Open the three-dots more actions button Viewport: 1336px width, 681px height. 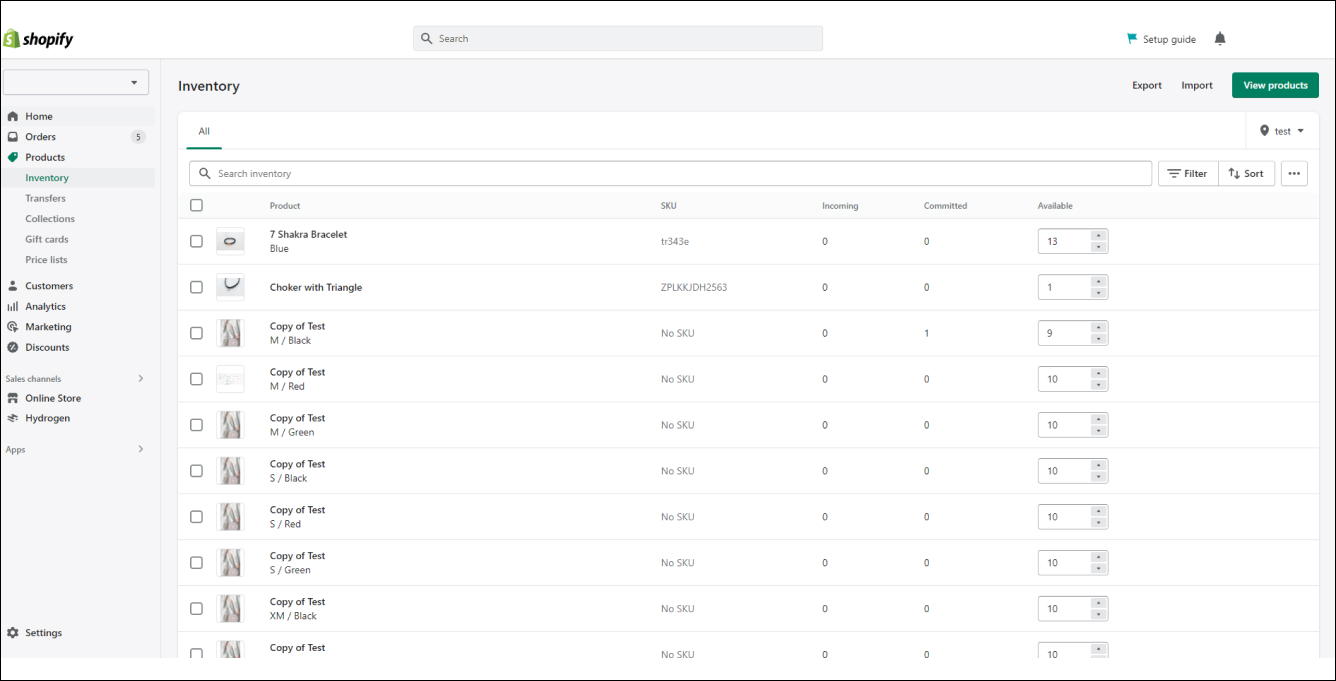pos(1294,173)
